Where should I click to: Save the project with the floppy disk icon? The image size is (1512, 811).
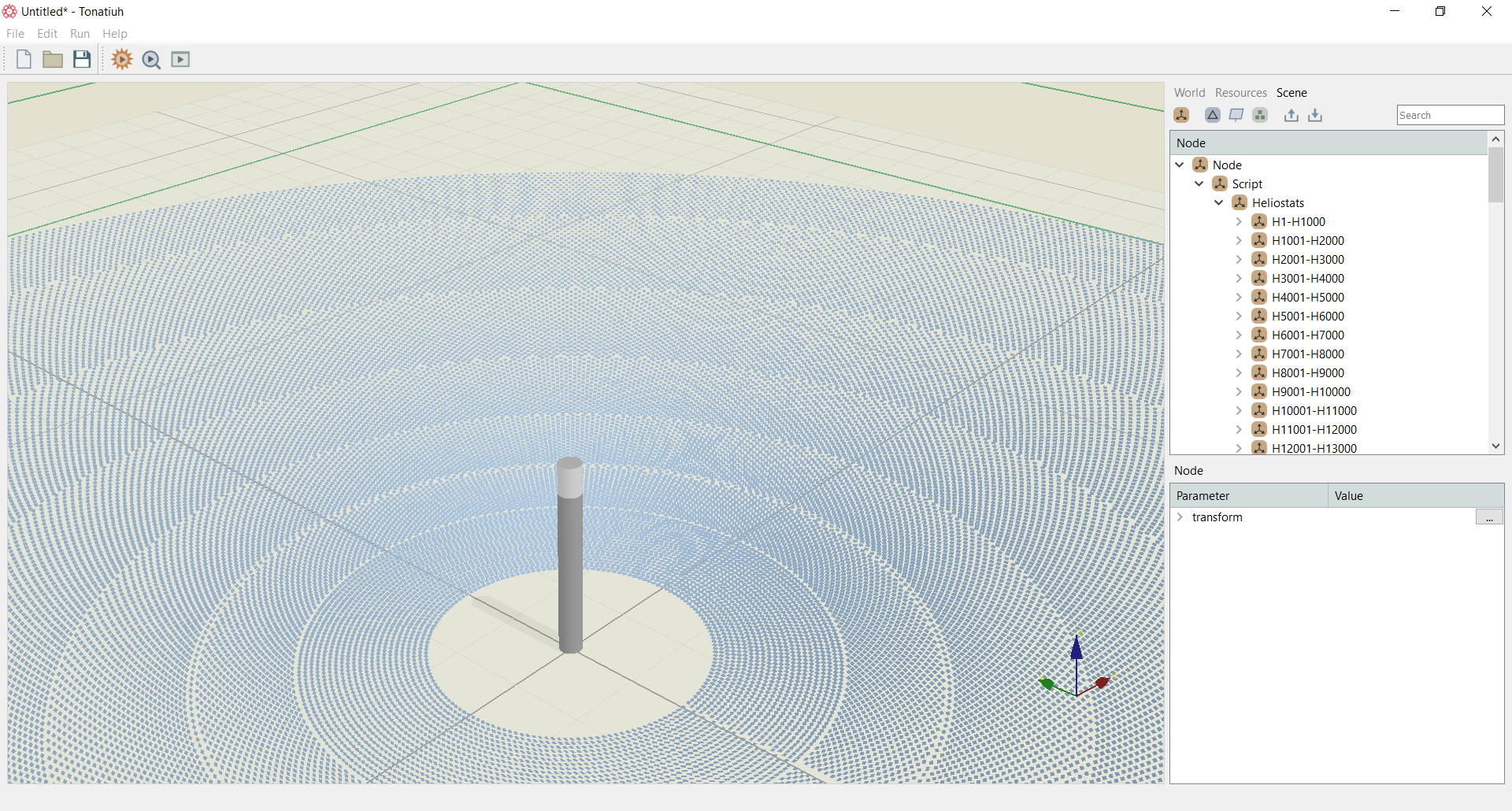(x=82, y=60)
